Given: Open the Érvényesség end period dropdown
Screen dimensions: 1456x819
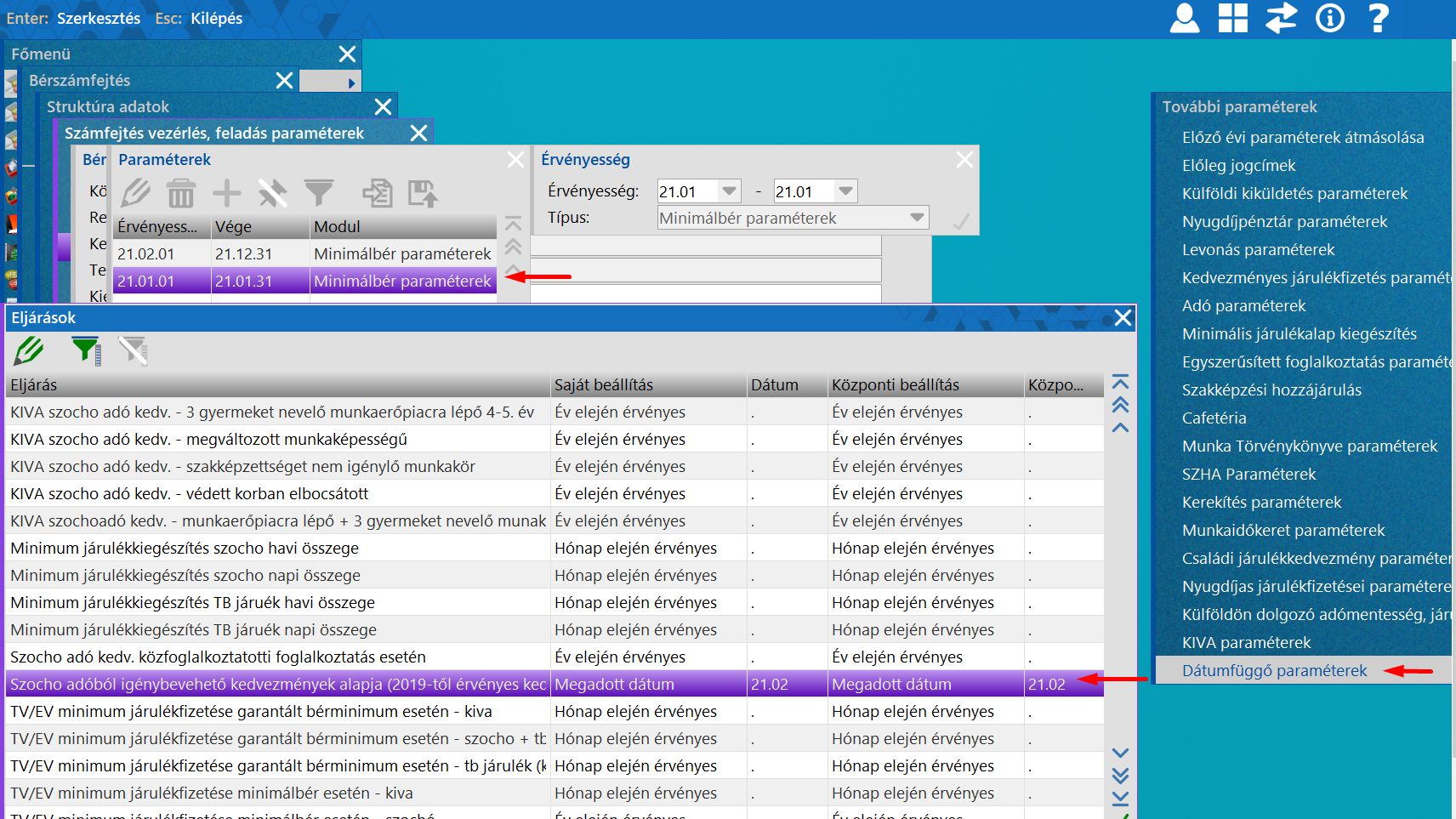Looking at the screenshot, I should 845,191.
